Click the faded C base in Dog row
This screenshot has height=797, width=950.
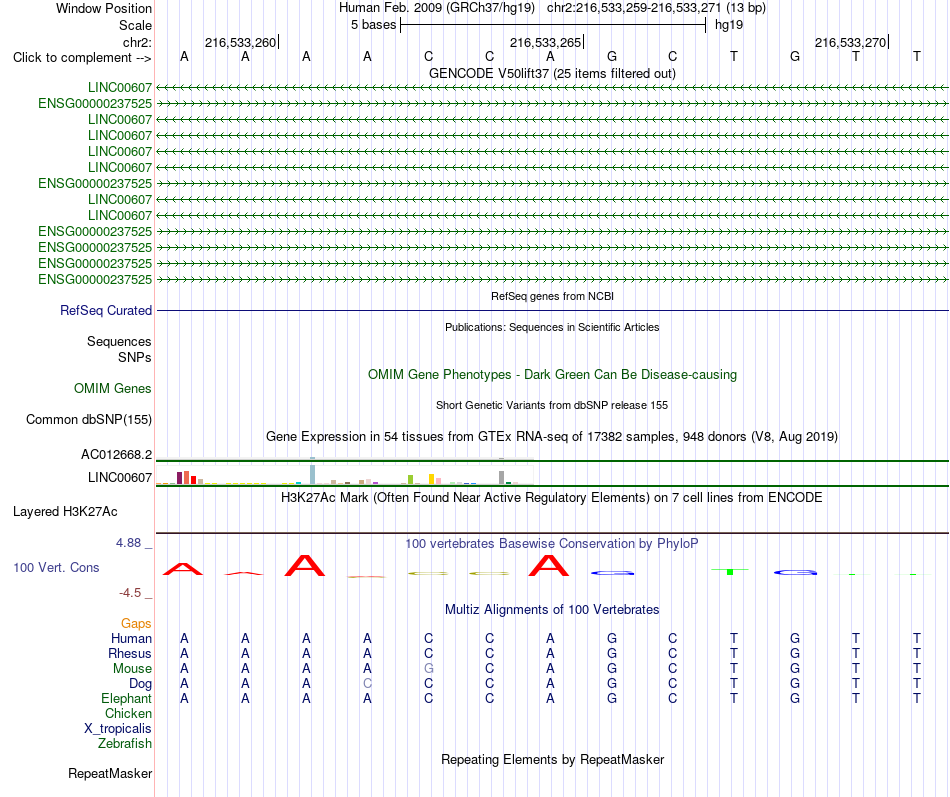[x=367, y=684]
